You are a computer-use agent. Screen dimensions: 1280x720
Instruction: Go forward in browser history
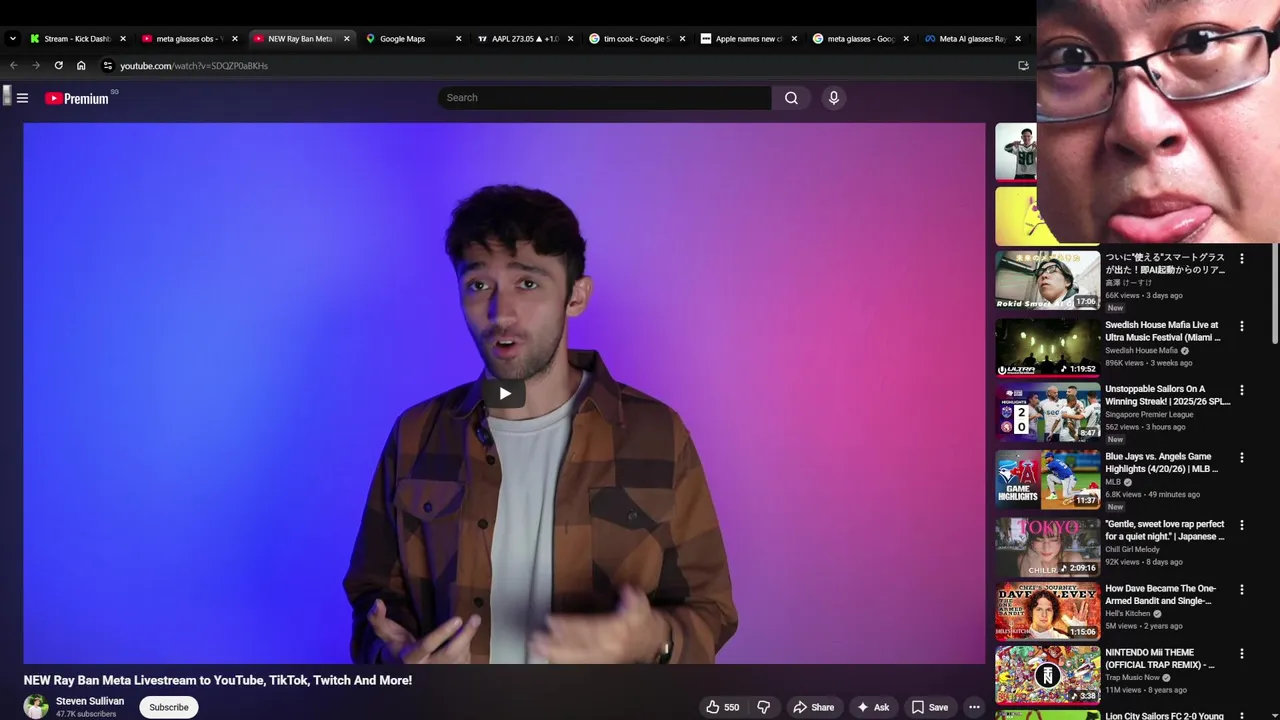(36, 66)
